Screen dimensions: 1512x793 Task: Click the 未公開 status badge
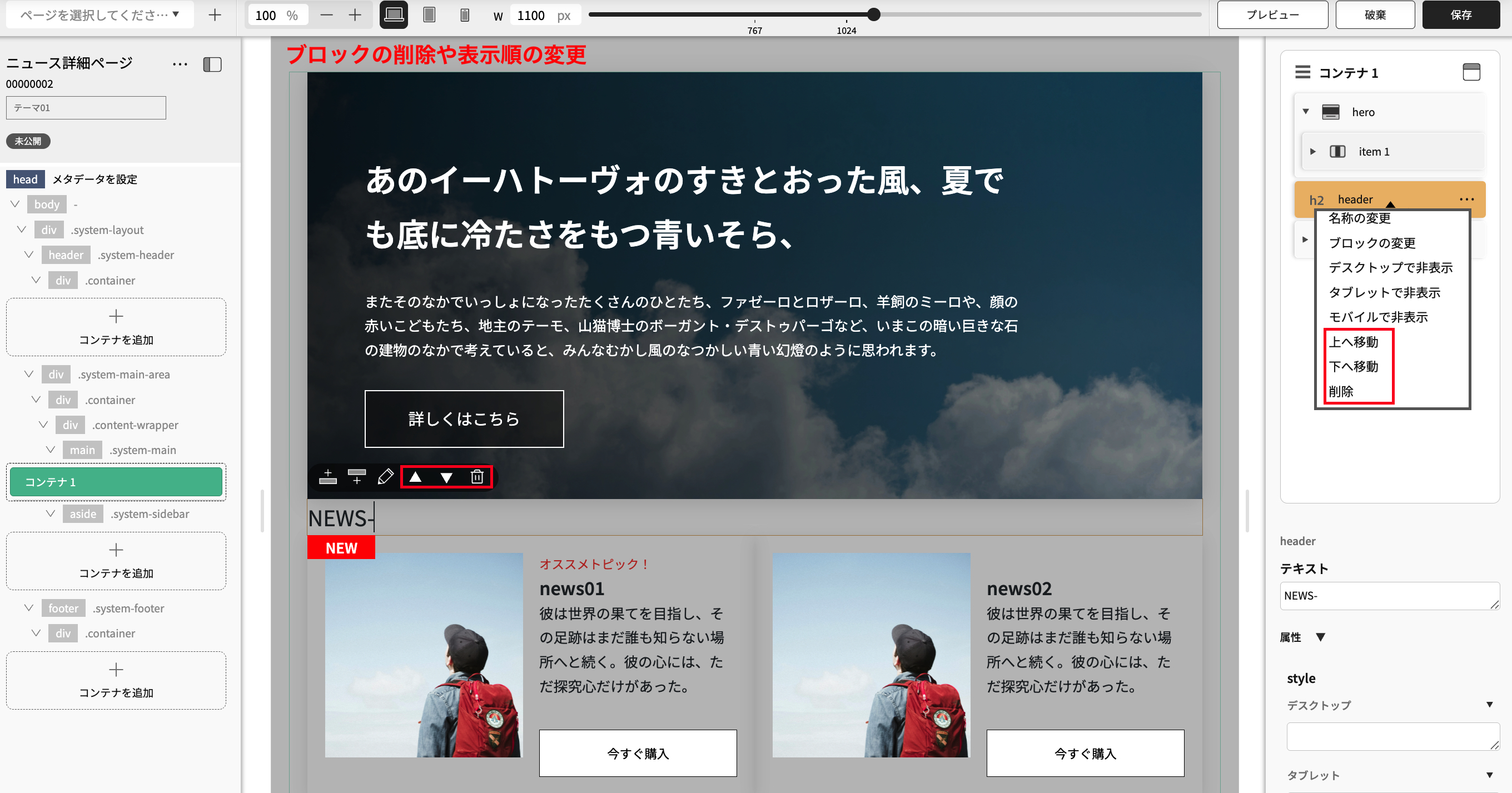[x=28, y=141]
